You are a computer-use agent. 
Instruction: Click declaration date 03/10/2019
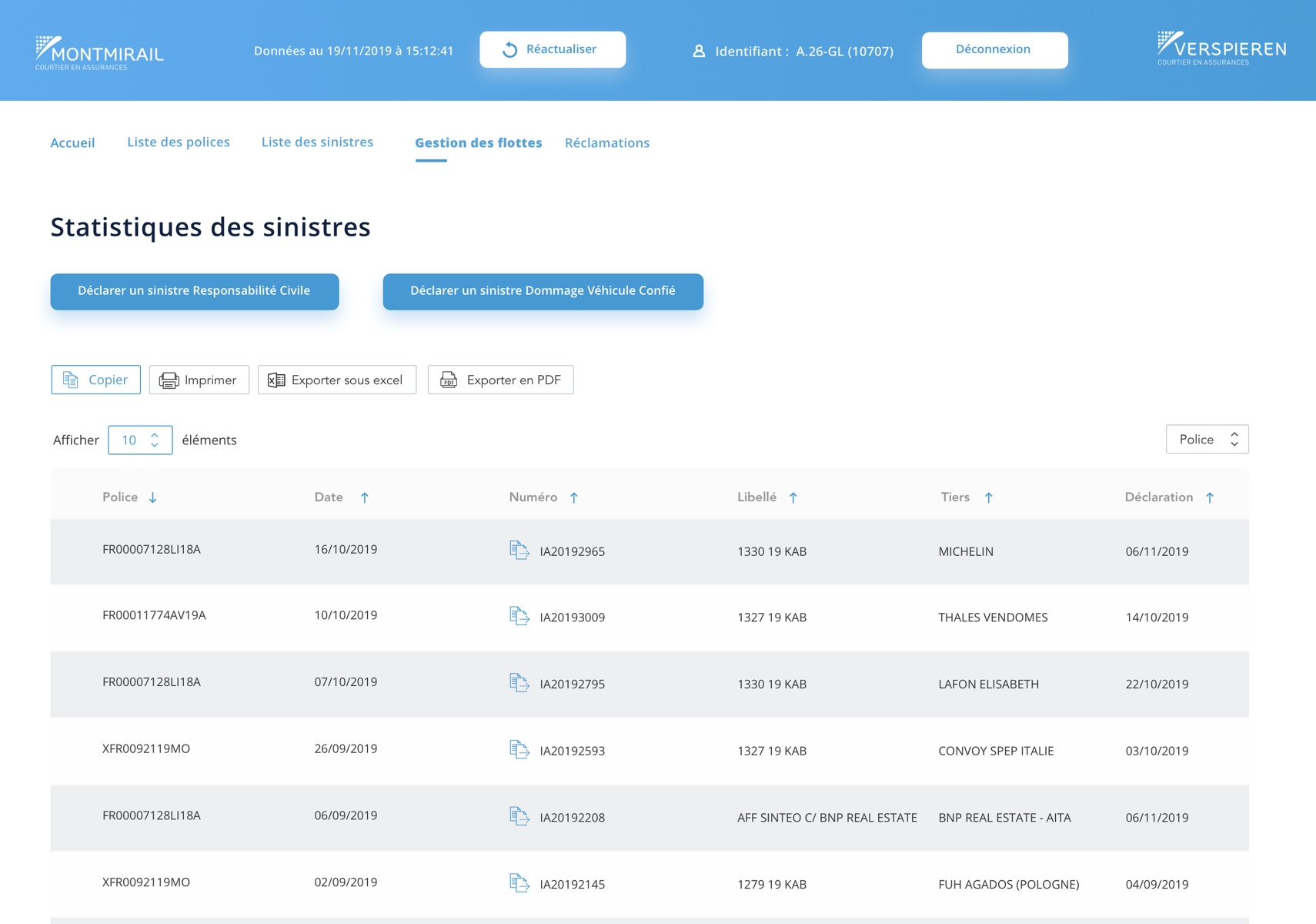1157,751
